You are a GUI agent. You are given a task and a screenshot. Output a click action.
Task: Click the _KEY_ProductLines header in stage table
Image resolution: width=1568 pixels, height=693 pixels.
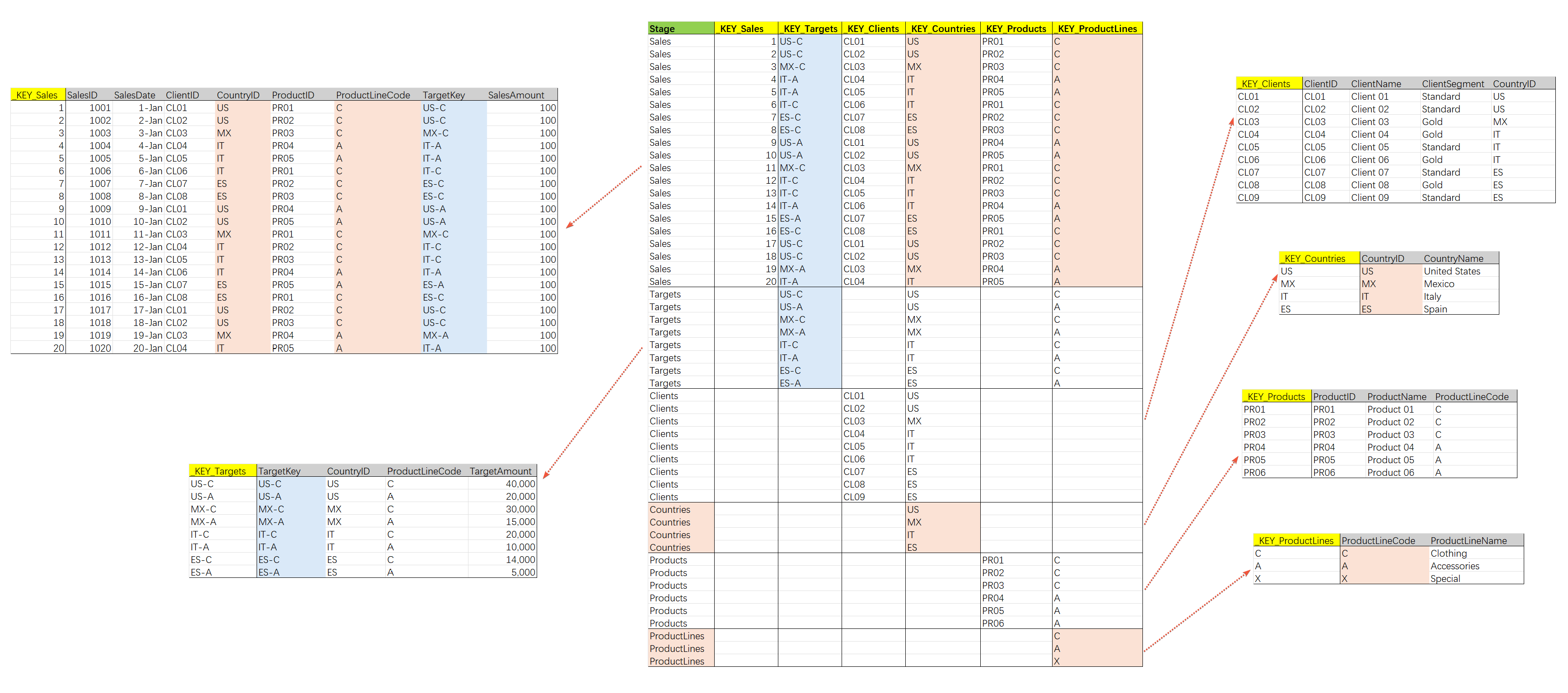coord(1096,28)
